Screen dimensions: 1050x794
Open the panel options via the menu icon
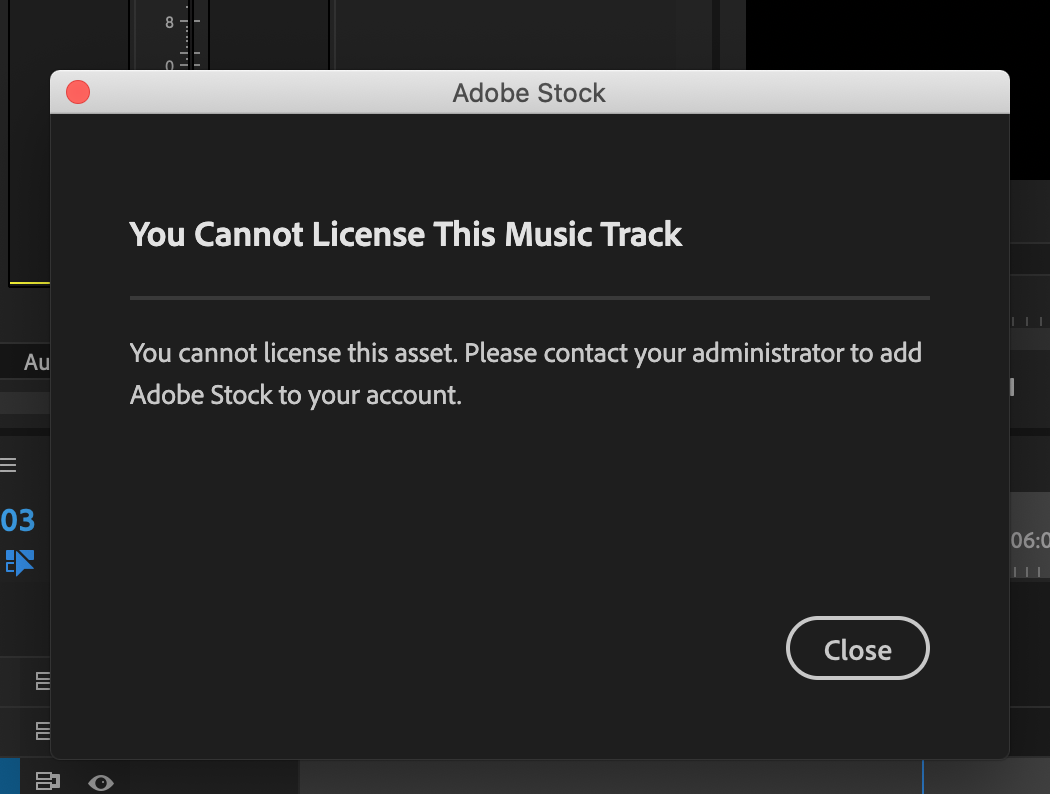click(x=8, y=464)
